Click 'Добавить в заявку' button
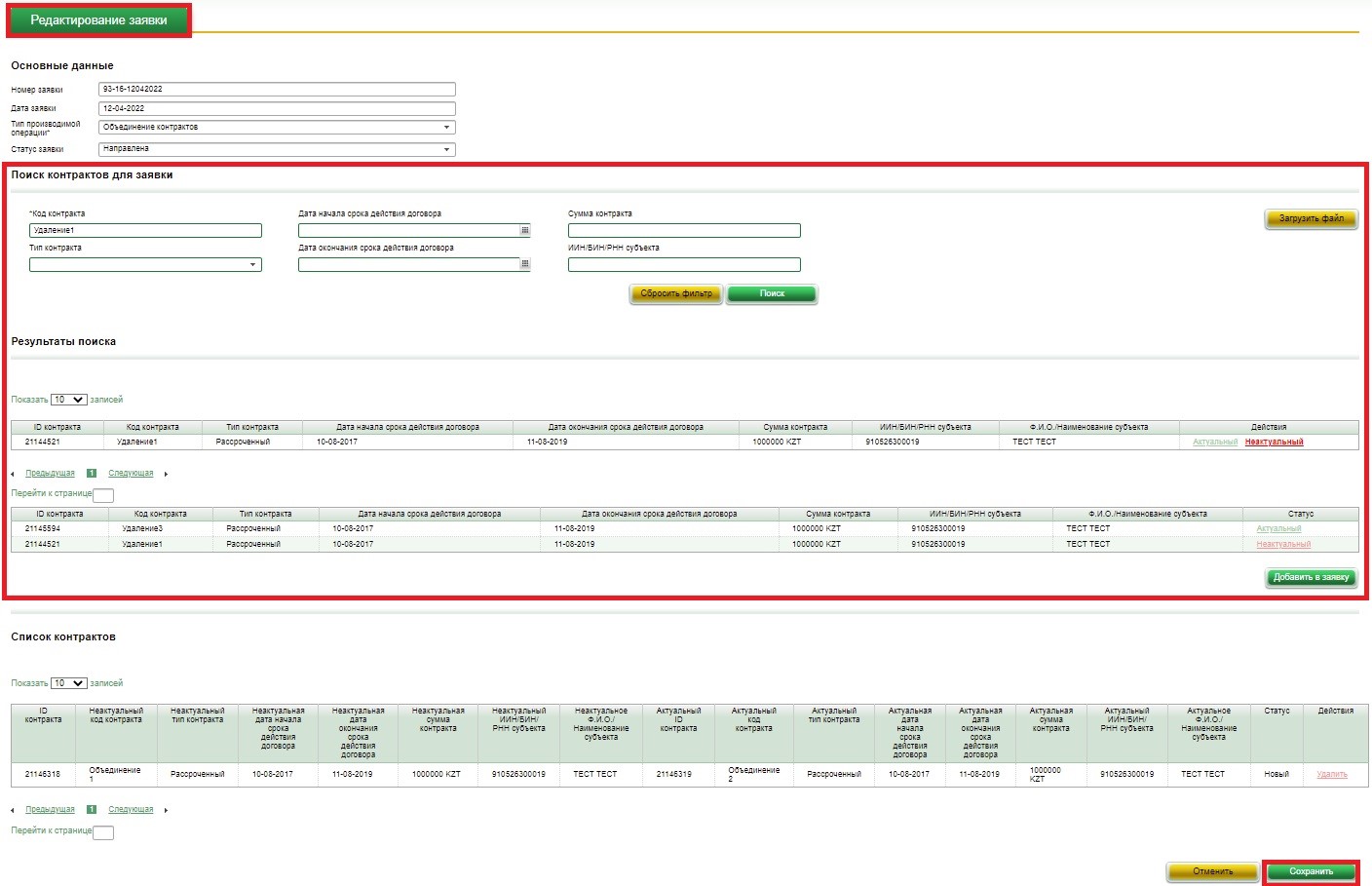The image size is (1372, 886). (1311, 577)
